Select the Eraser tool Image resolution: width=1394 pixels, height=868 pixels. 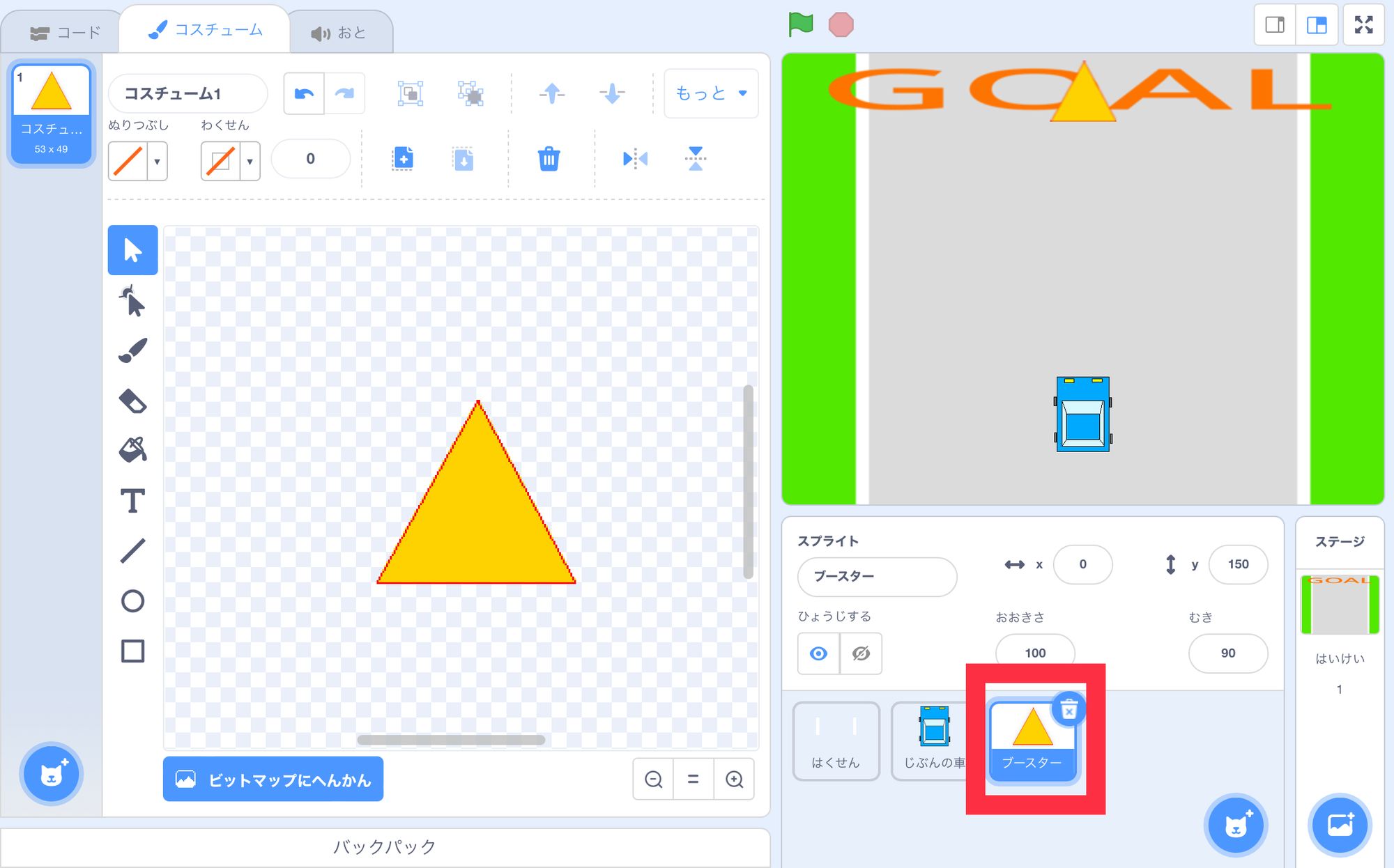(132, 401)
